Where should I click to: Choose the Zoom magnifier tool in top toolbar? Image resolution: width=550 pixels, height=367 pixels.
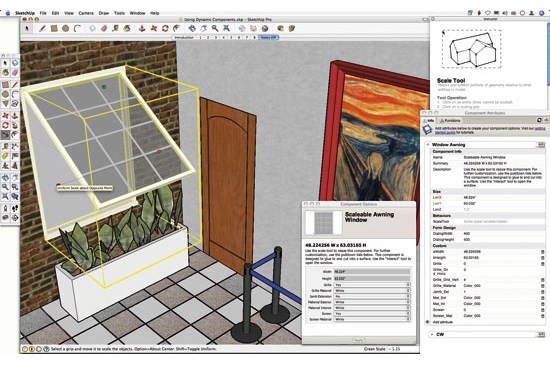point(215,28)
